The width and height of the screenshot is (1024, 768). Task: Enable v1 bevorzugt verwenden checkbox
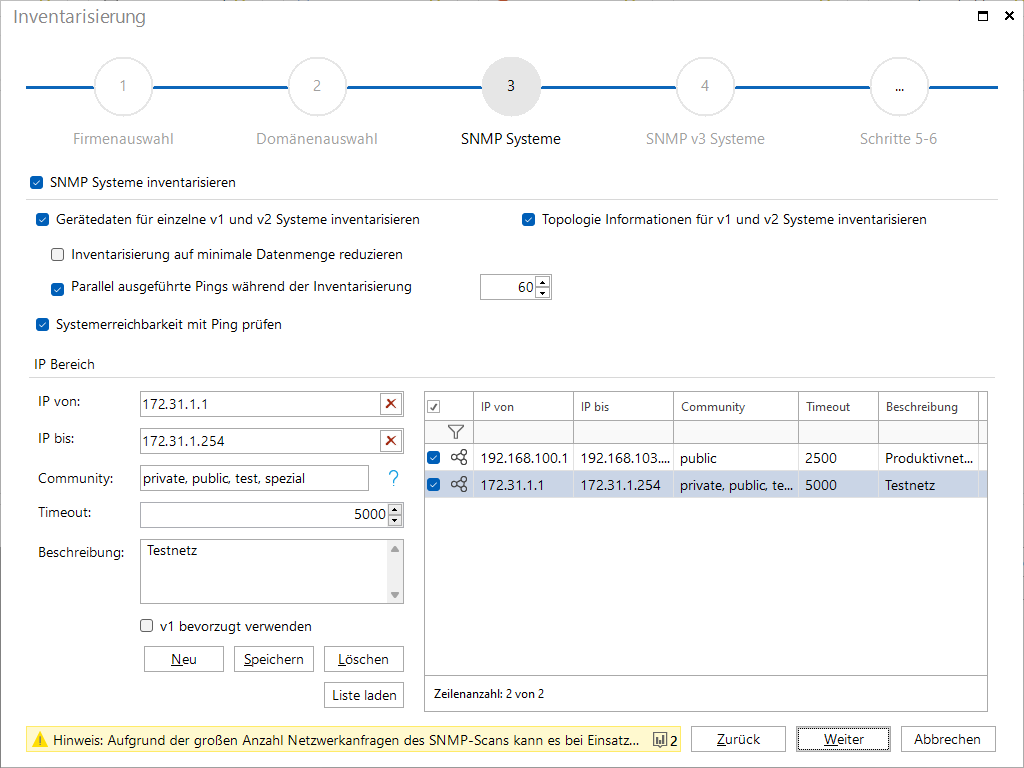click(x=146, y=626)
